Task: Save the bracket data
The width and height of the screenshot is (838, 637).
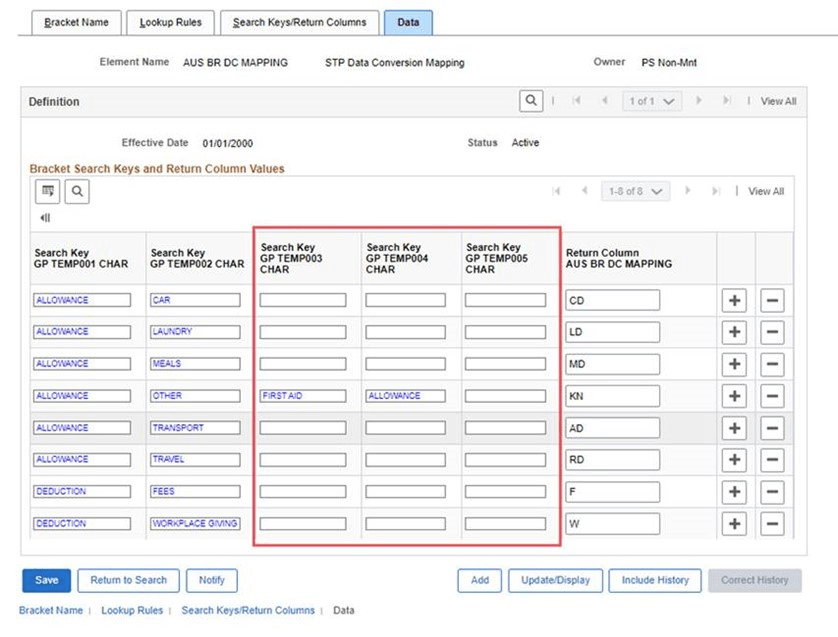Action: pos(46,580)
